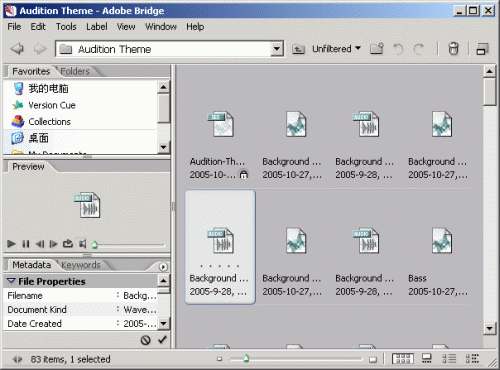Open the View menu

click(x=126, y=27)
